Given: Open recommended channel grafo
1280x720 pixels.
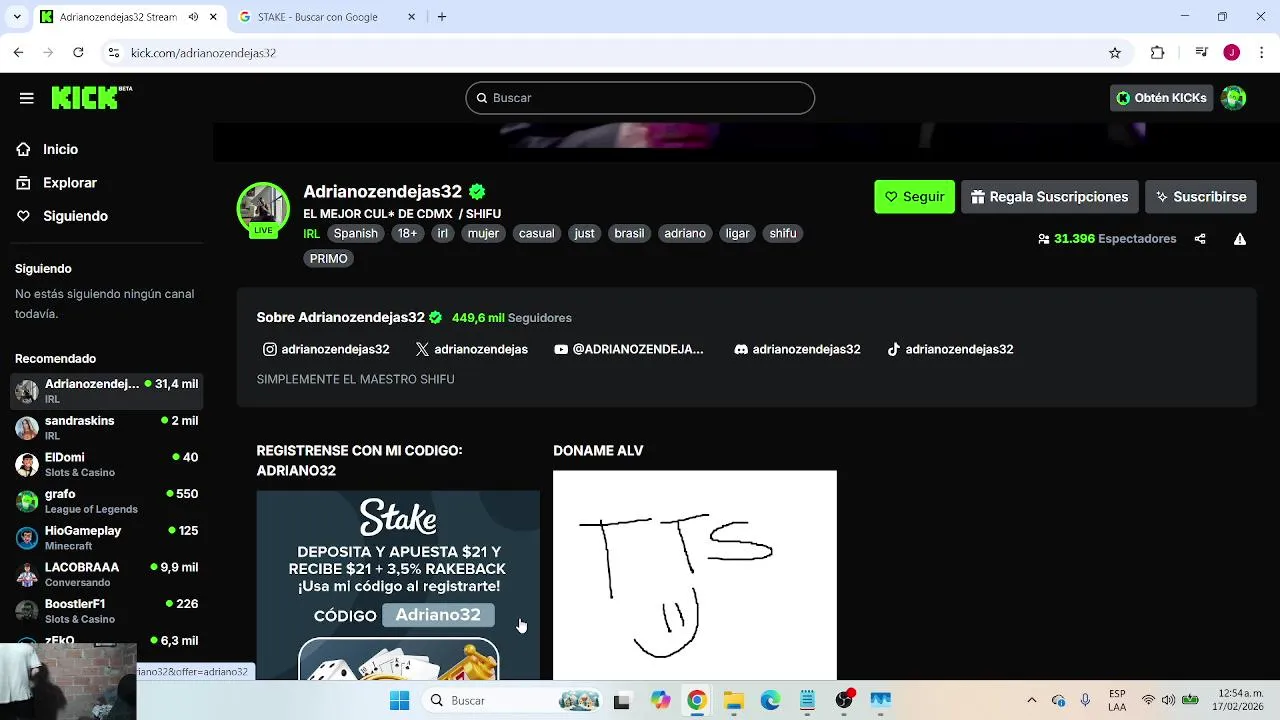Looking at the screenshot, I should [106, 501].
